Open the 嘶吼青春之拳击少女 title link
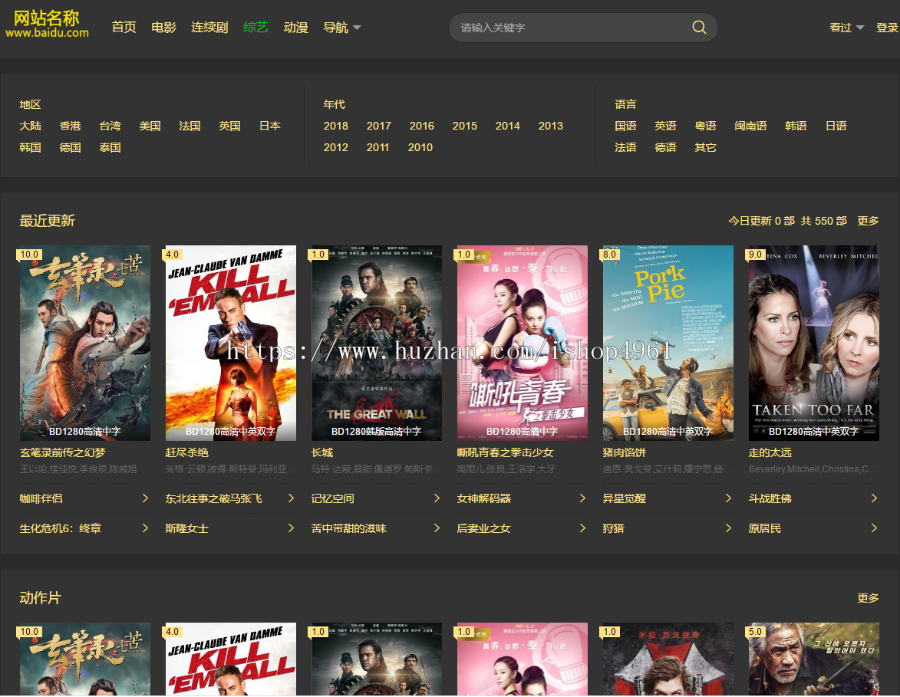The width and height of the screenshot is (900, 697). pos(505,452)
